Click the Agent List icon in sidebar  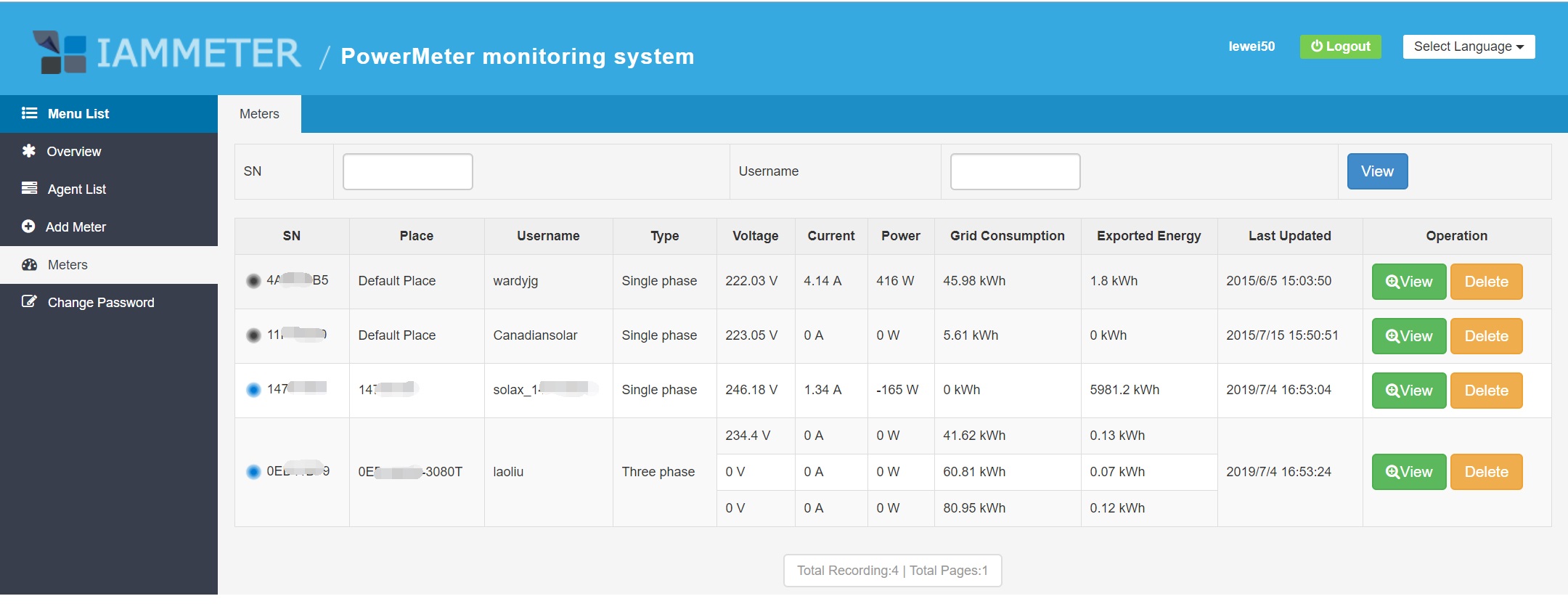(29, 189)
